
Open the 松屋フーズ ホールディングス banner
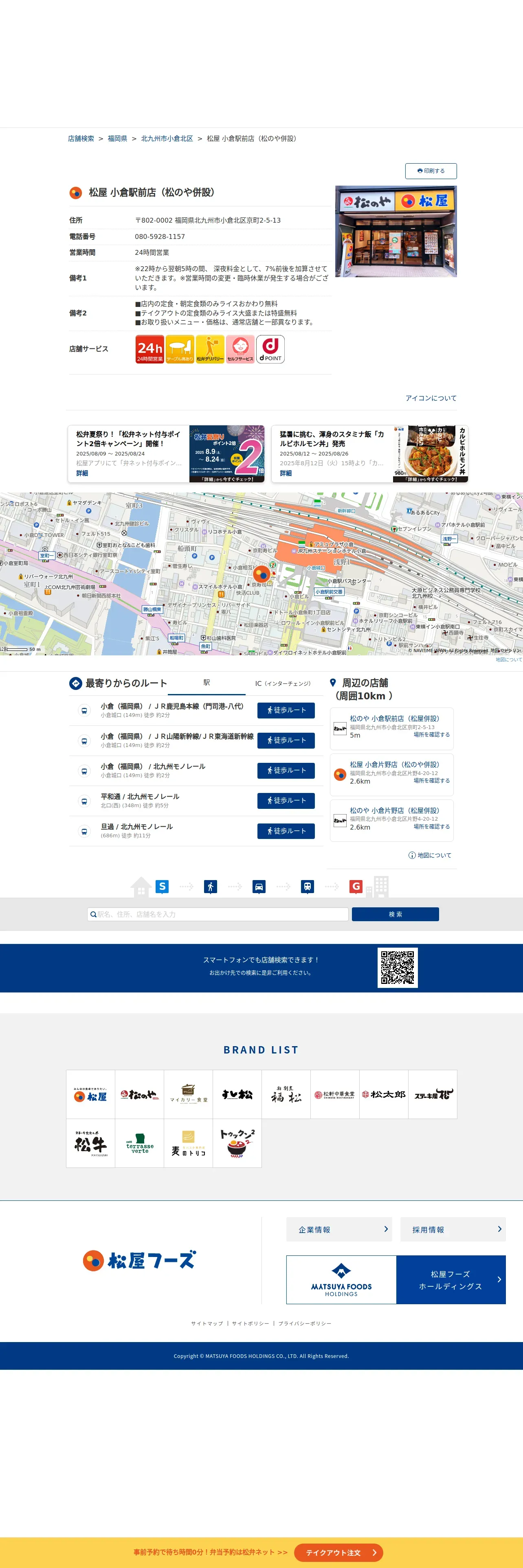pos(396,1279)
